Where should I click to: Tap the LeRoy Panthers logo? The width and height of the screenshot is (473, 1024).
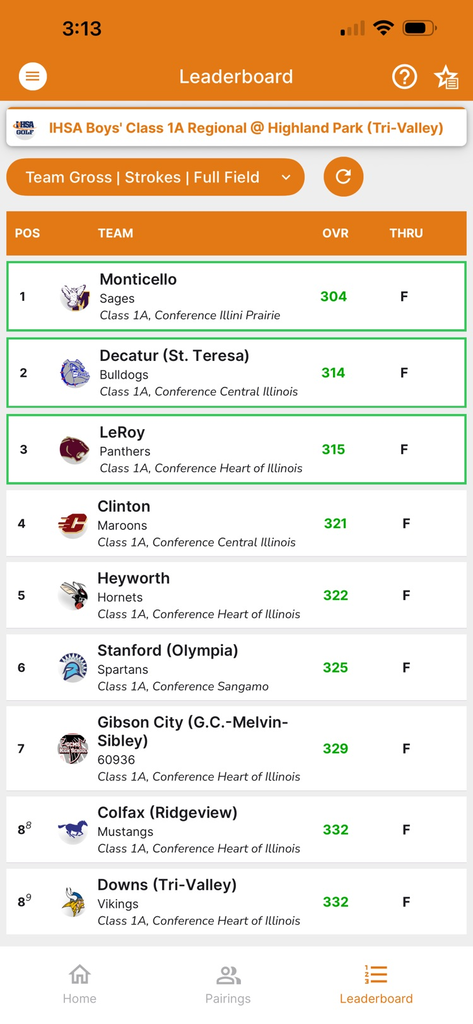coord(74,450)
